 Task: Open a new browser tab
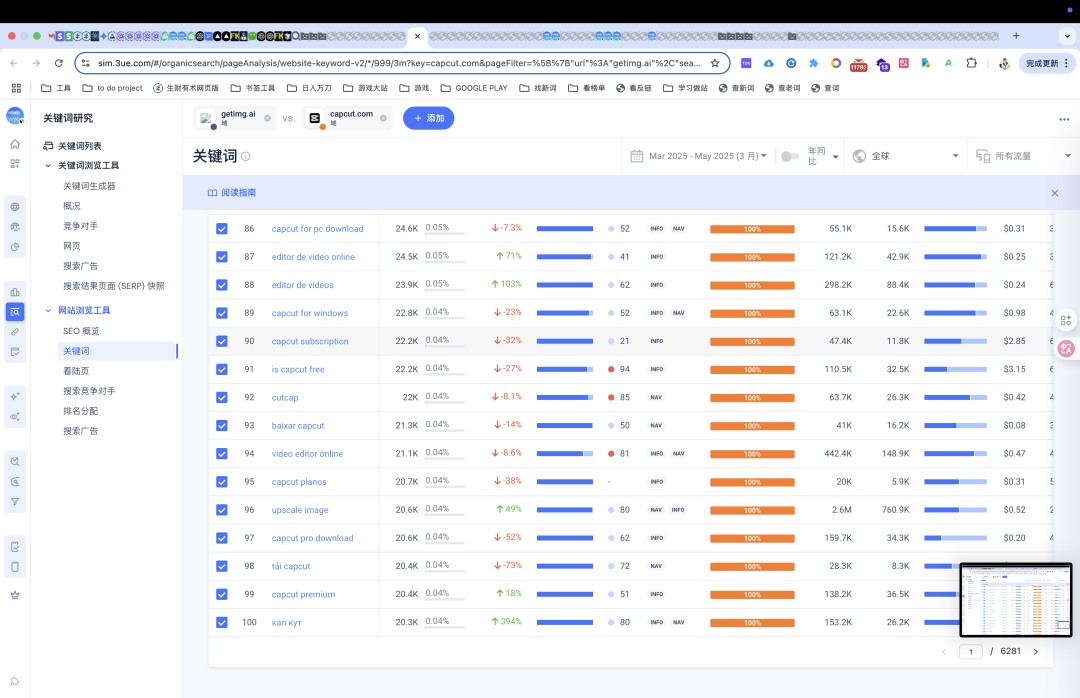pyautogui.click(x=1016, y=36)
